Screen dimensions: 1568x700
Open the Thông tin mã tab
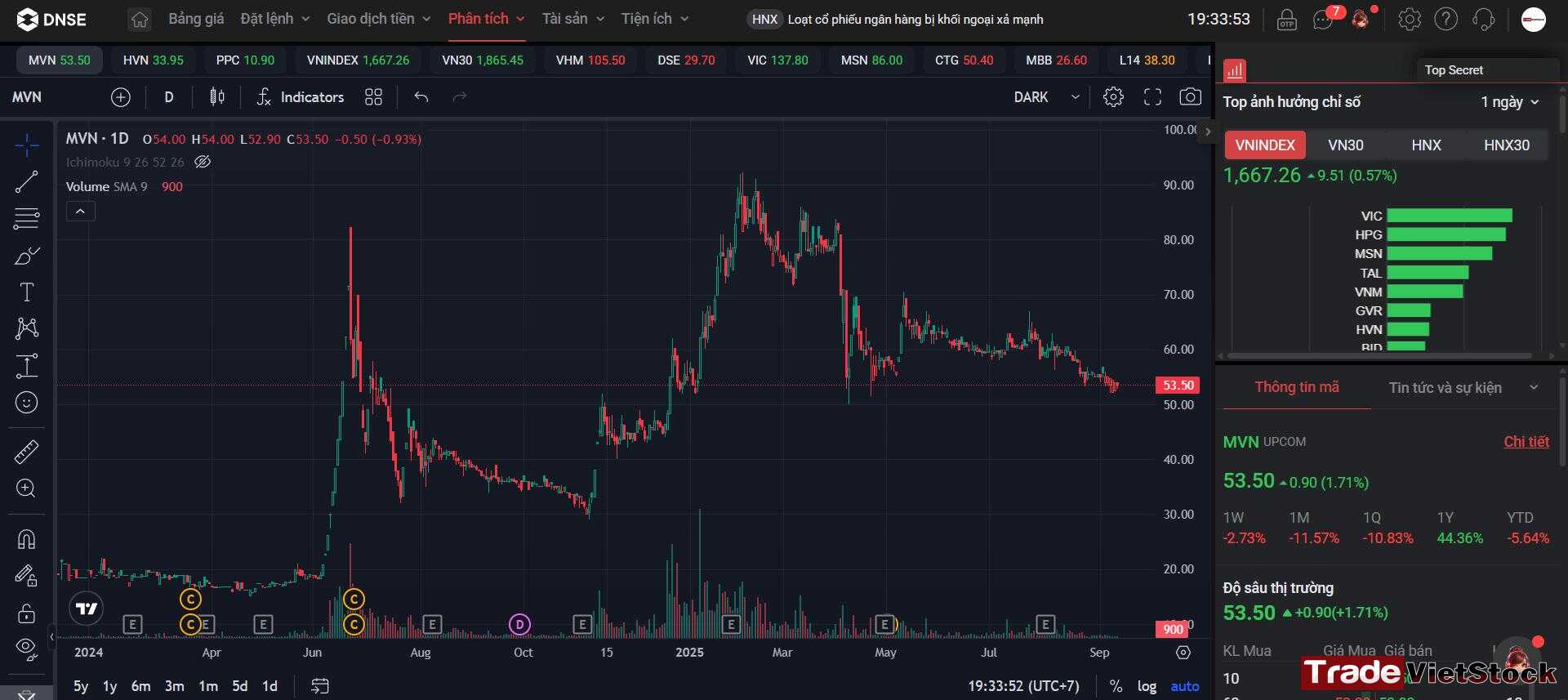pyautogui.click(x=1297, y=387)
